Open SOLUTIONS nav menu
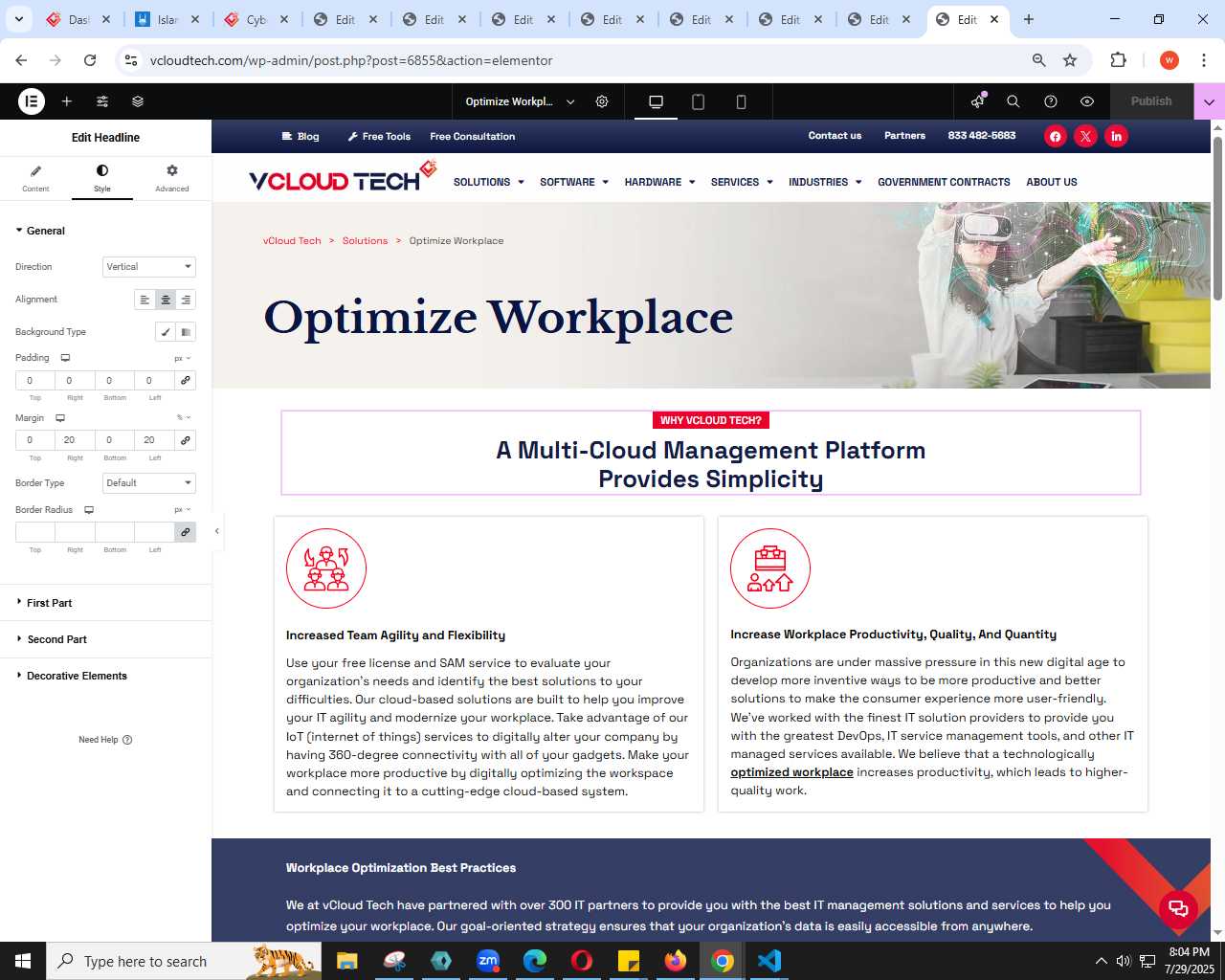This screenshot has height=980, width=1225. (x=489, y=182)
